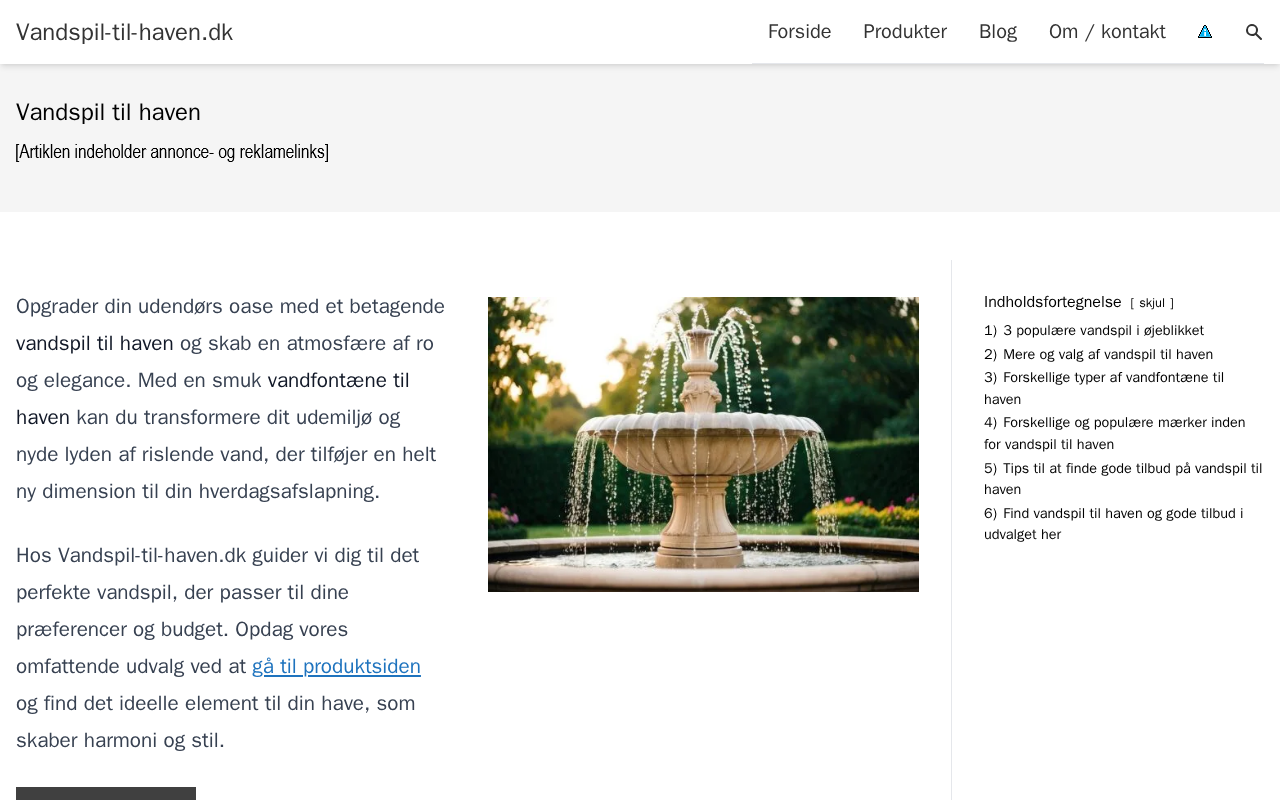Open the search magnifier icon
Screen dimensions: 1280x800
click(1254, 32)
